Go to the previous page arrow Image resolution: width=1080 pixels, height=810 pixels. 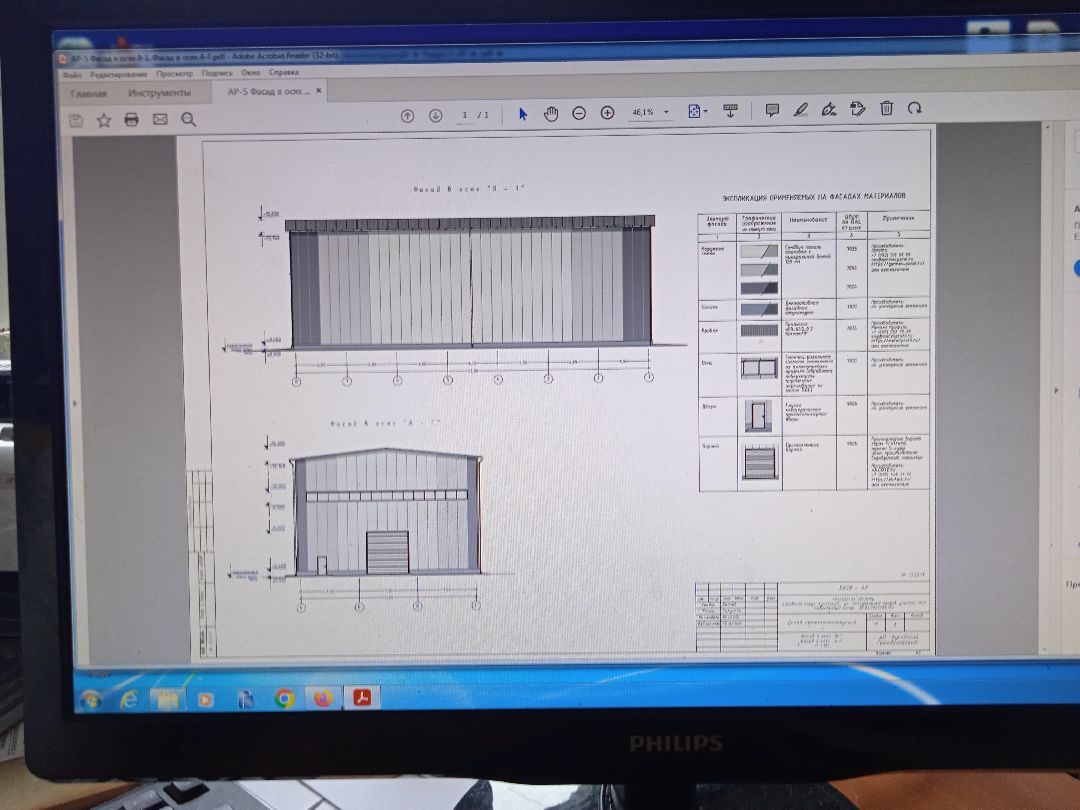407,115
